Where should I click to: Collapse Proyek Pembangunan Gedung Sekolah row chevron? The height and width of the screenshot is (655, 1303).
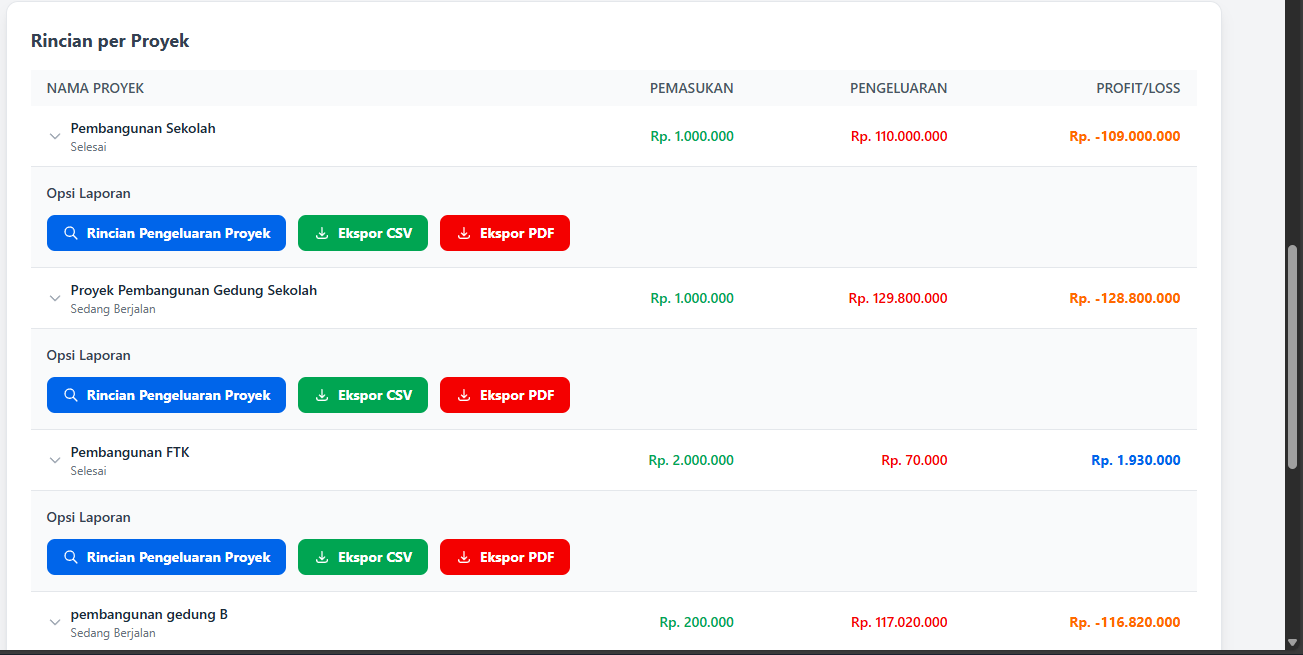[55, 299]
